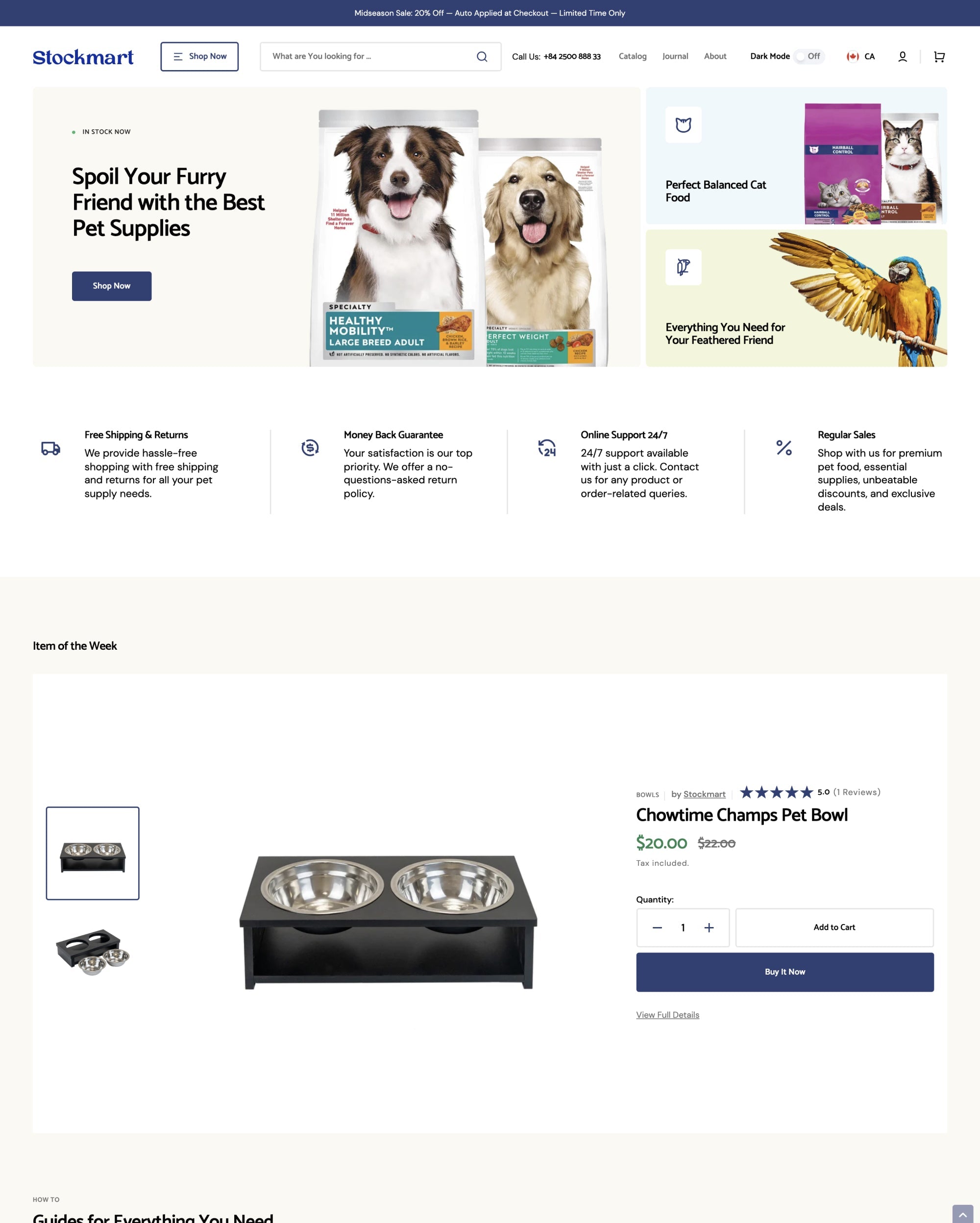Viewport: 980px width, 1223px height.
Task: Open the Catalog dropdown navigation
Action: [633, 56]
